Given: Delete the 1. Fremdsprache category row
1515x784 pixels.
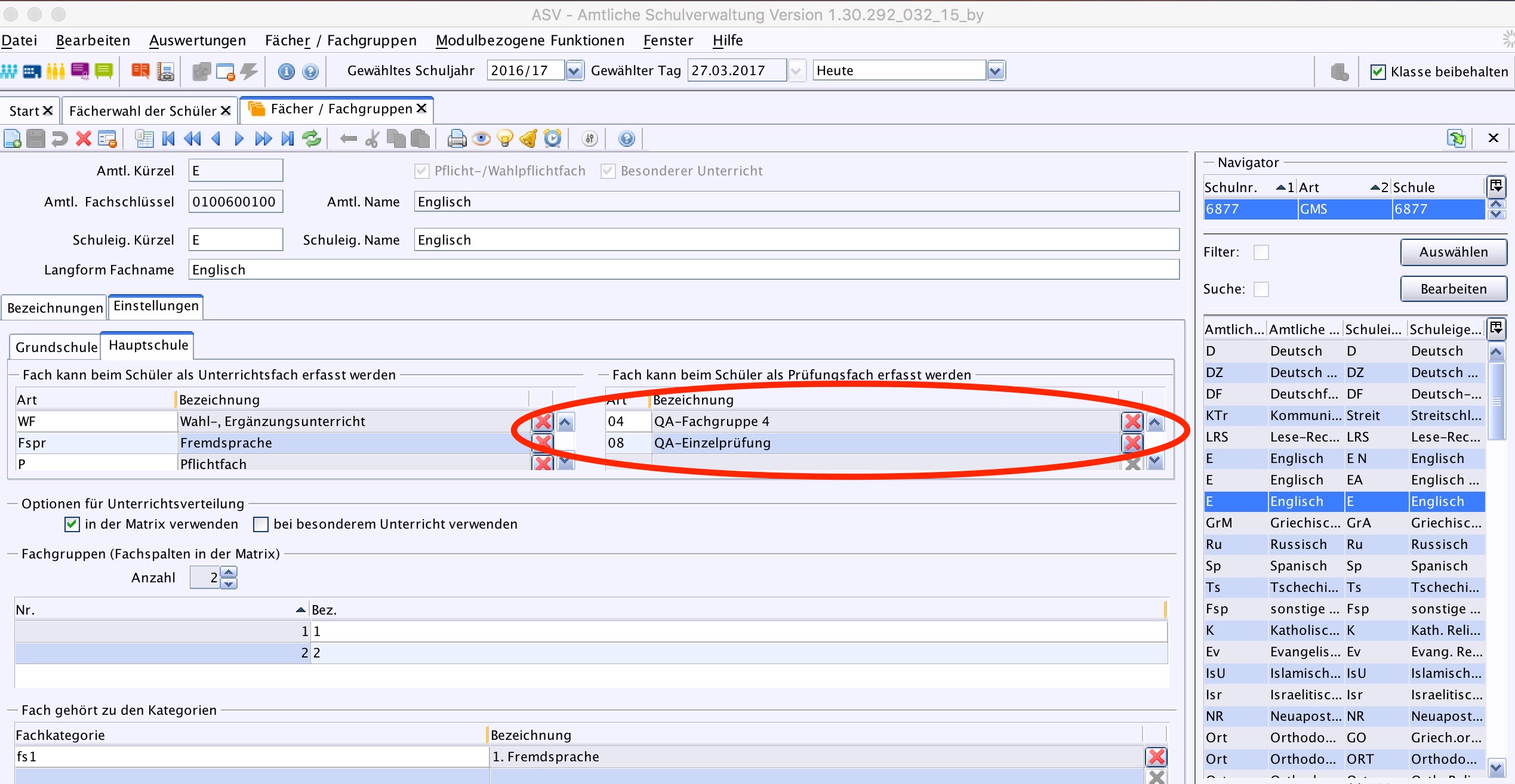Looking at the screenshot, I should coord(1157,757).
